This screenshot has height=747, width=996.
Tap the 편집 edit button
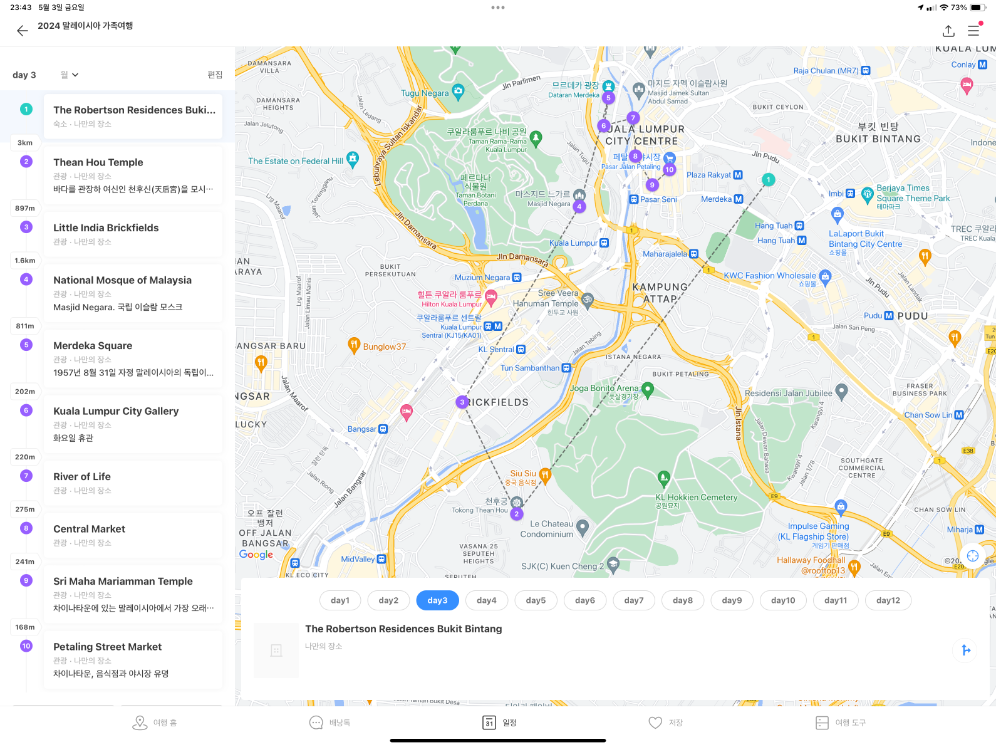click(215, 75)
